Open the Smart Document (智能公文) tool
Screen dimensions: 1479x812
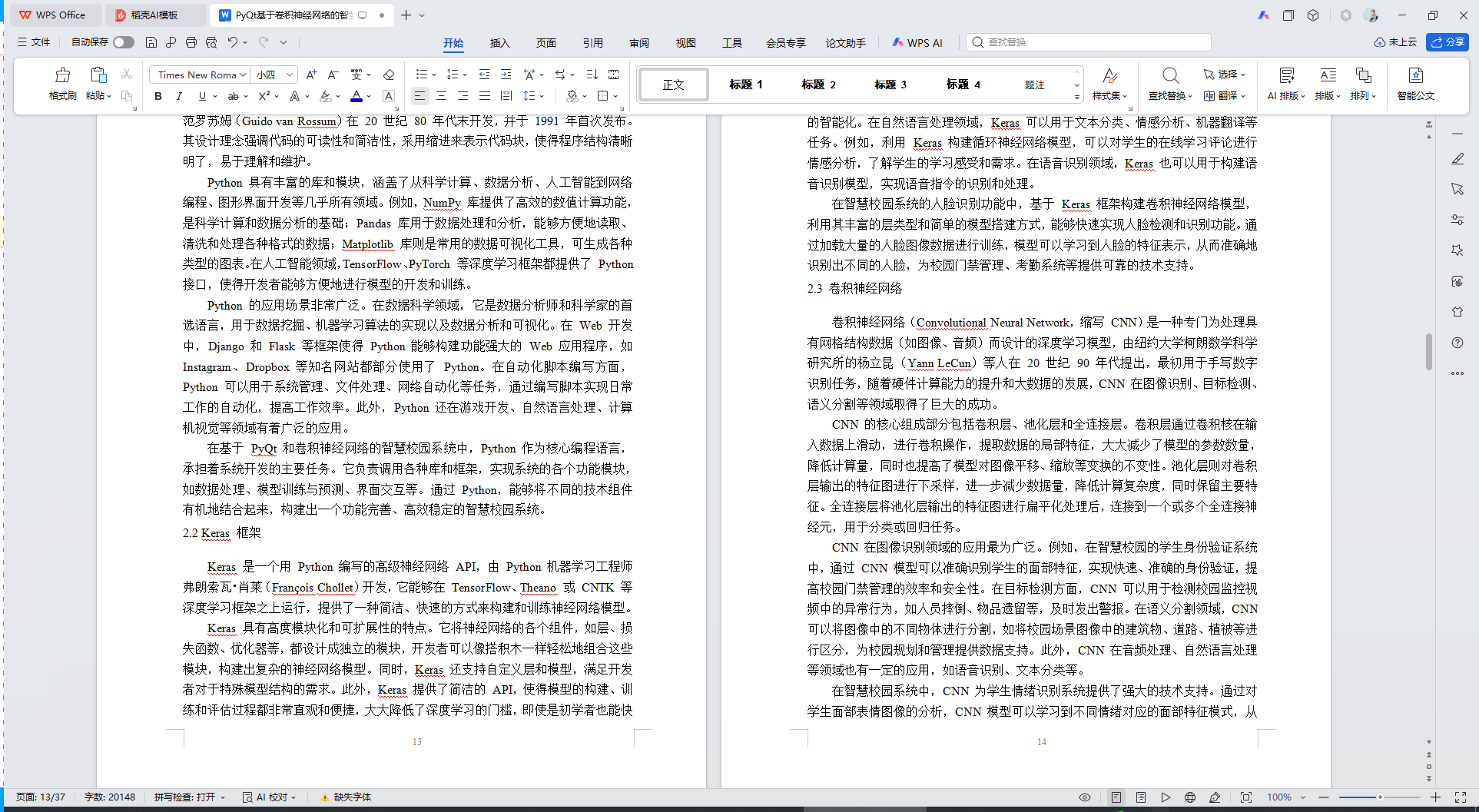pos(1415,83)
